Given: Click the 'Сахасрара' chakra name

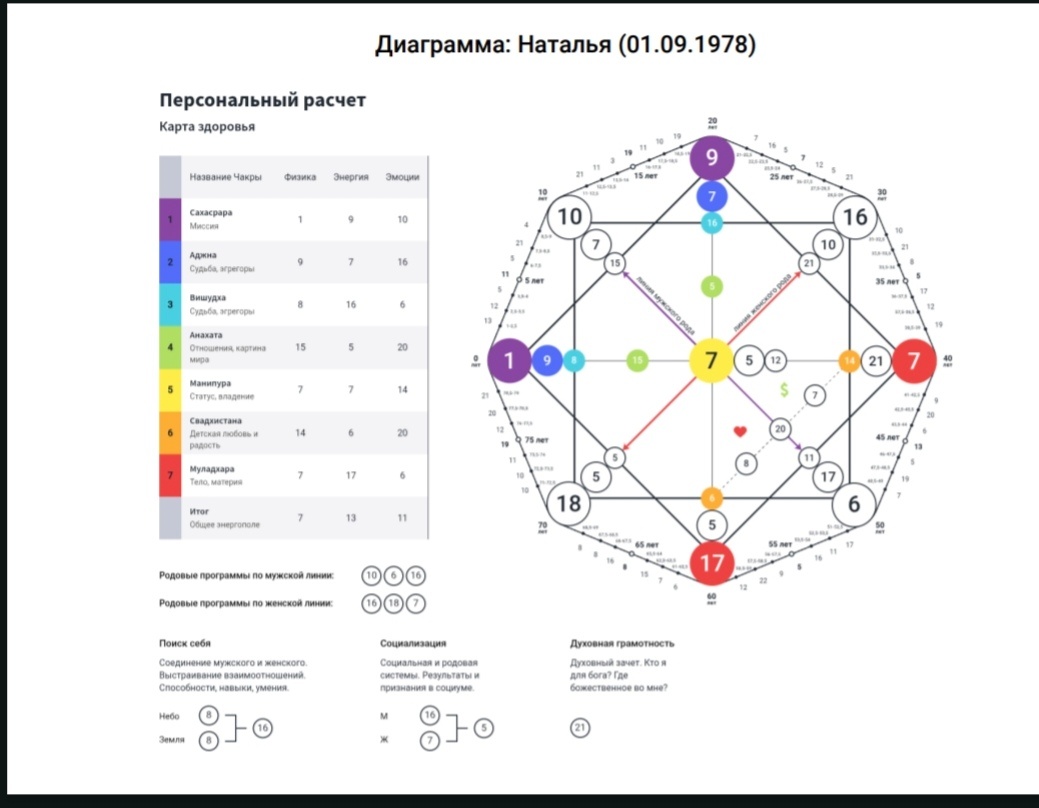Looking at the screenshot, I should pyautogui.click(x=211, y=213).
